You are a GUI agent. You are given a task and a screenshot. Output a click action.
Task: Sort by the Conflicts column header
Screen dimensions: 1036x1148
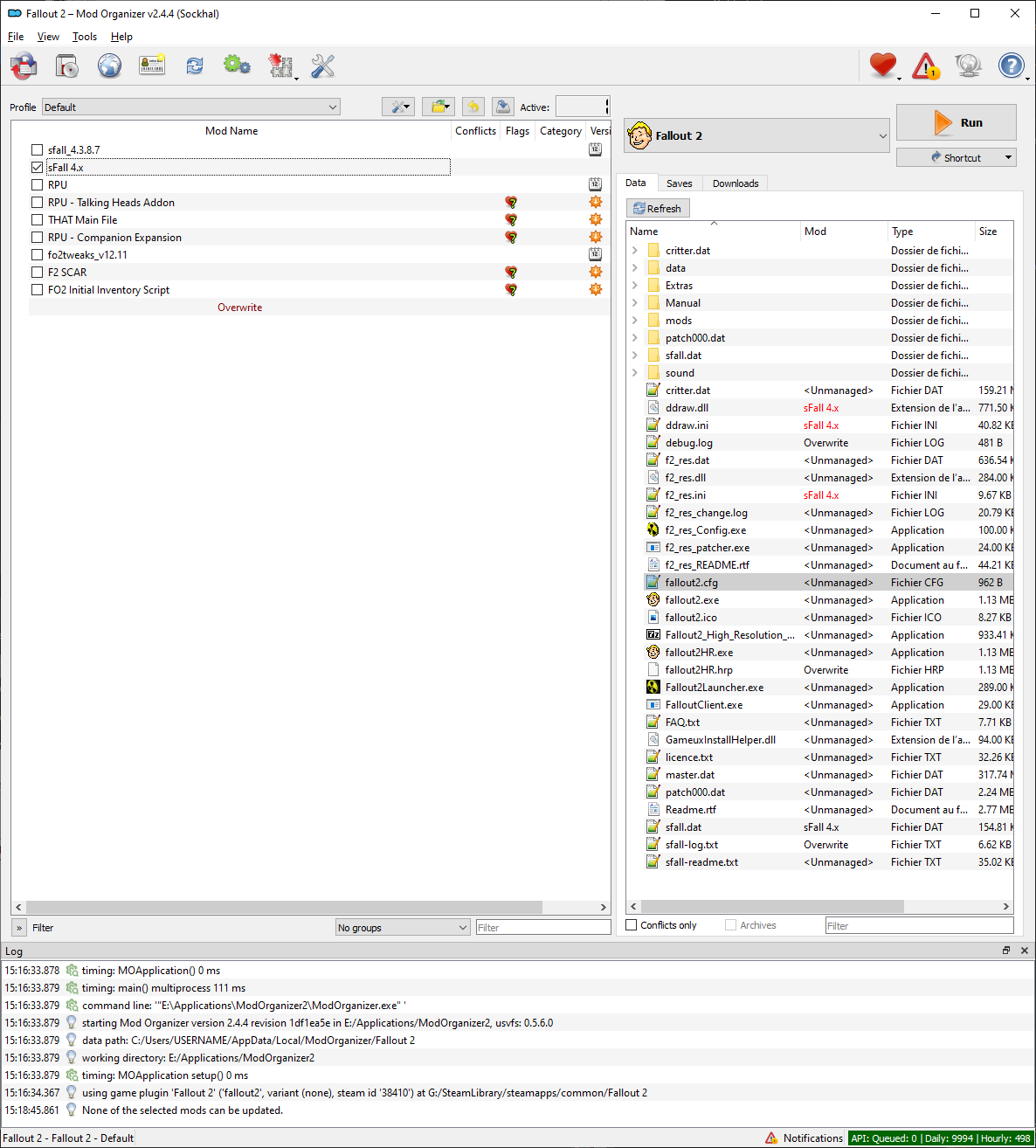point(475,131)
